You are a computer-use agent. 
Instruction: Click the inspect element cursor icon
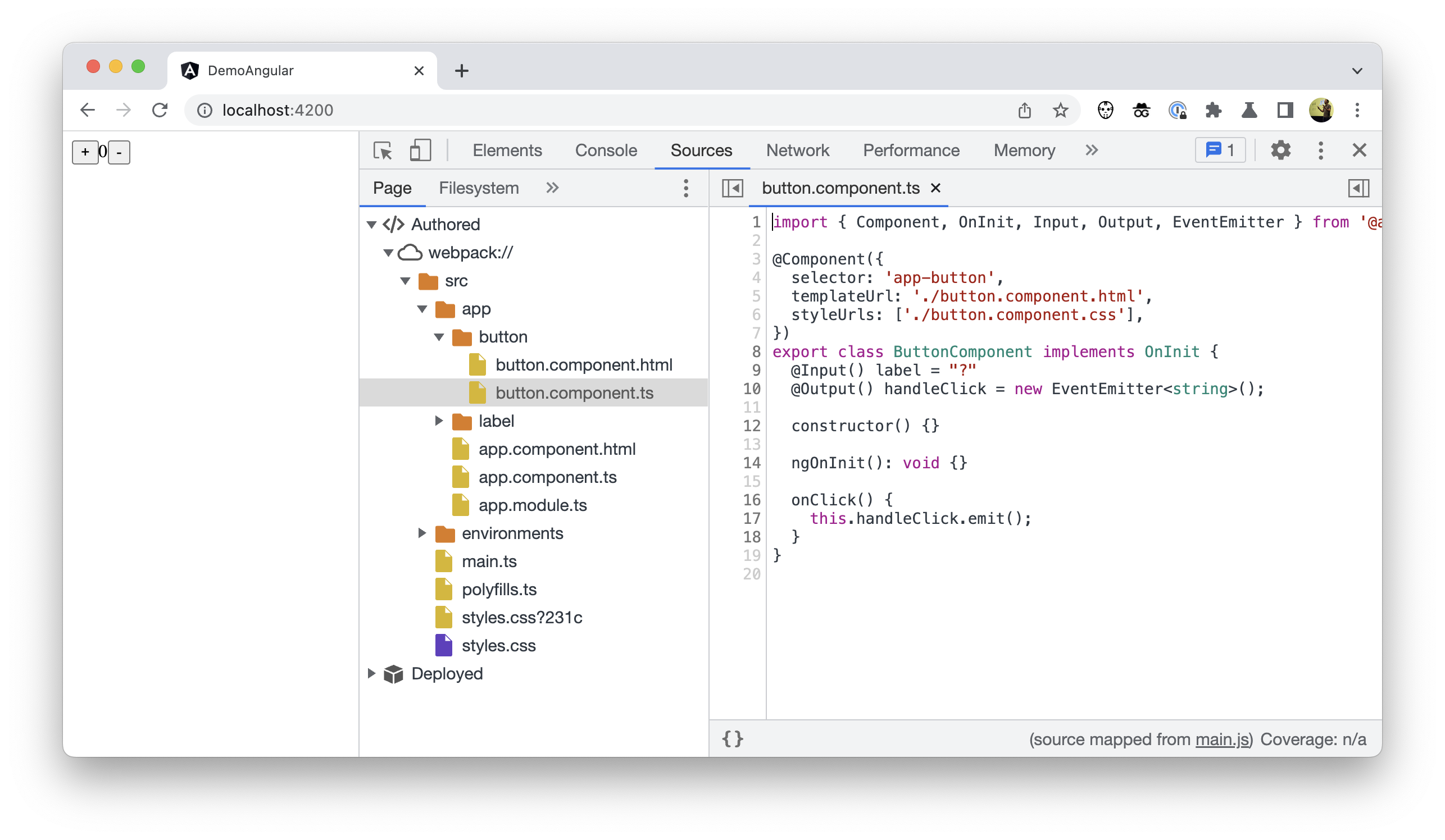(383, 151)
